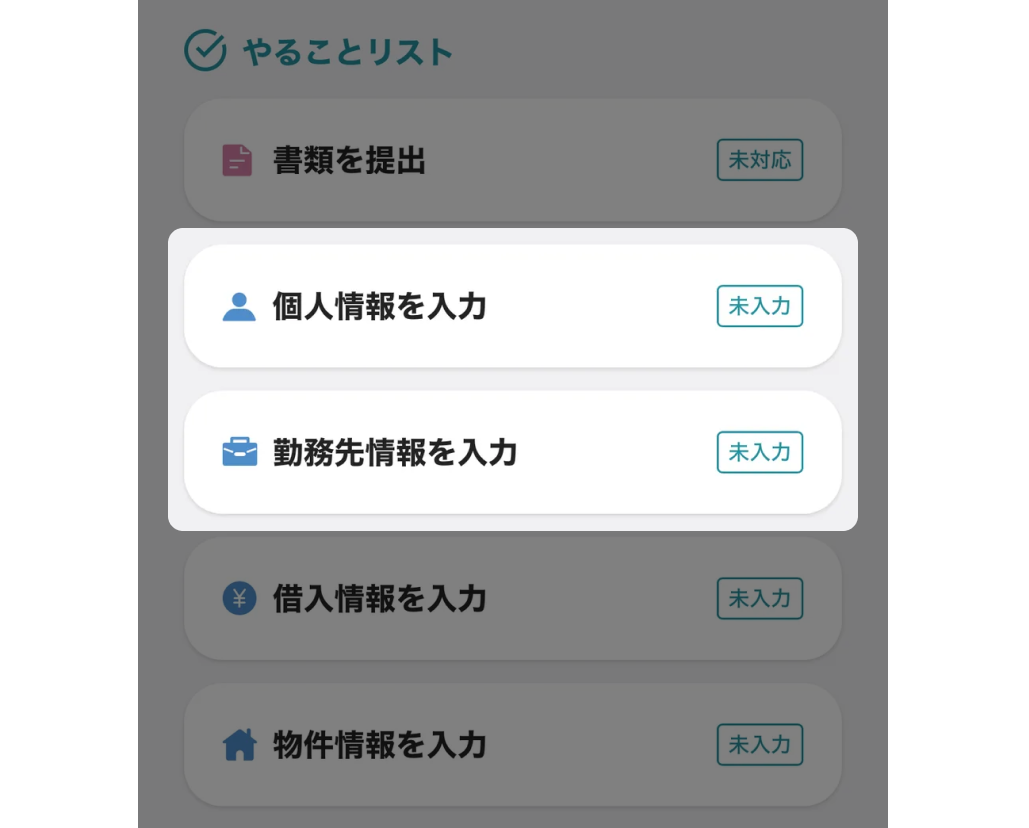Click the 未入力 badge on 物件情報を入力

click(x=759, y=745)
